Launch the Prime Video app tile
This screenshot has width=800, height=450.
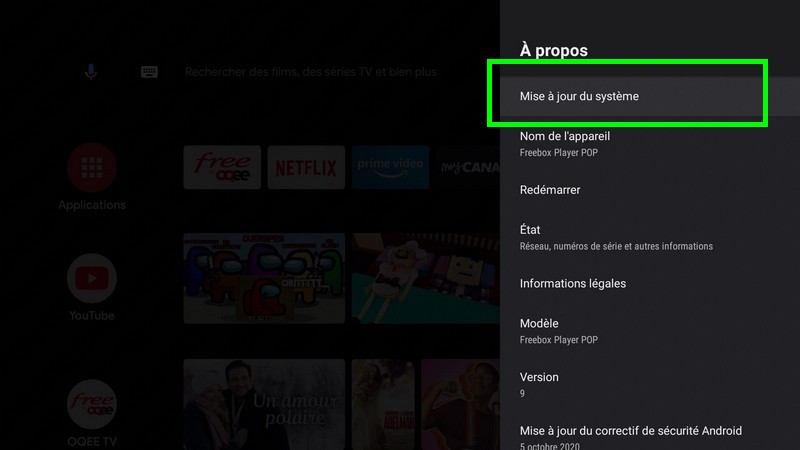click(x=390, y=167)
